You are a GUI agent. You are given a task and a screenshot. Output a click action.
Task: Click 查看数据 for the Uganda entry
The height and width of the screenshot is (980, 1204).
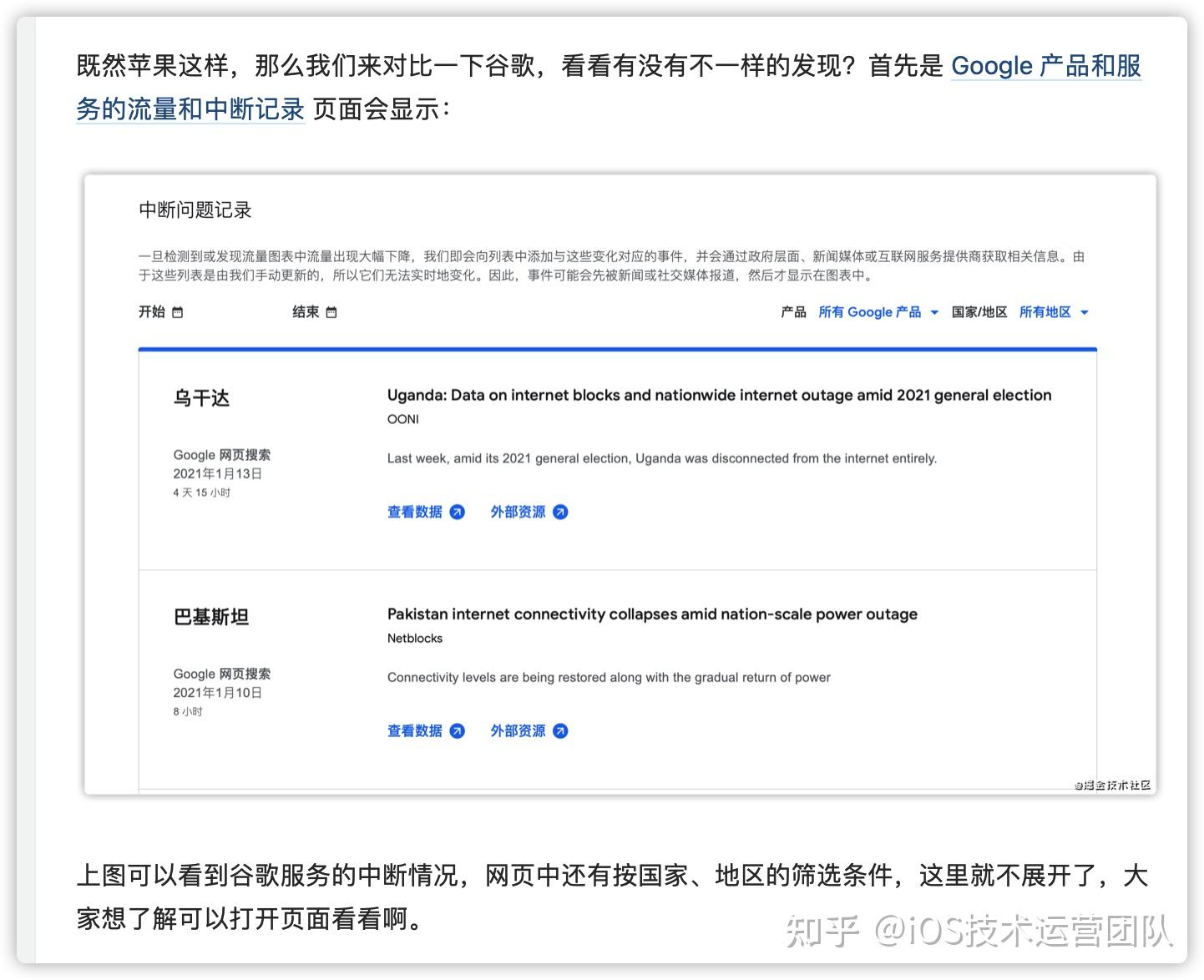[x=415, y=512]
